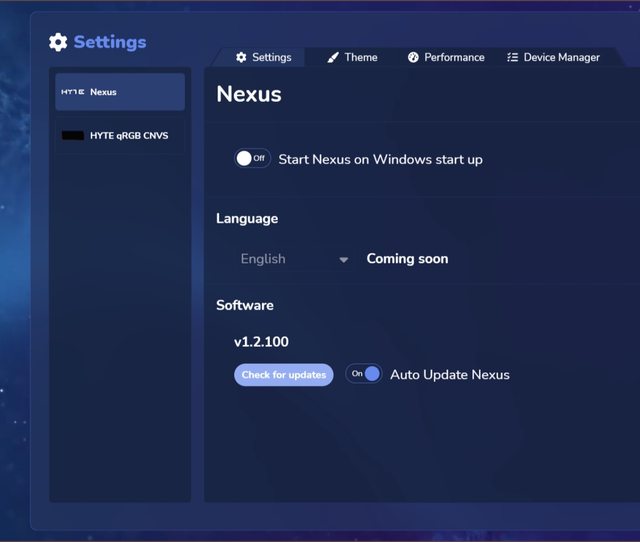Turn off the Auto Update Nexus switch
Screen dimensions: 640x542
pyautogui.click(x=364, y=374)
